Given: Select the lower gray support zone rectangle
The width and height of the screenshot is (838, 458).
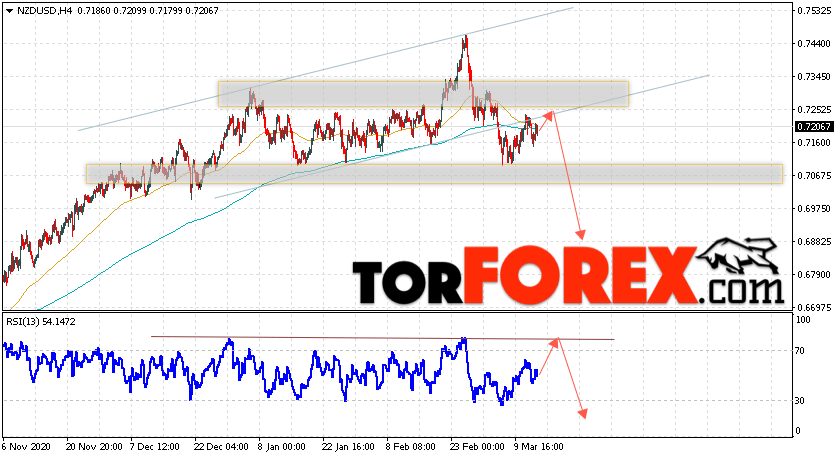Looking at the screenshot, I should click(x=434, y=174).
